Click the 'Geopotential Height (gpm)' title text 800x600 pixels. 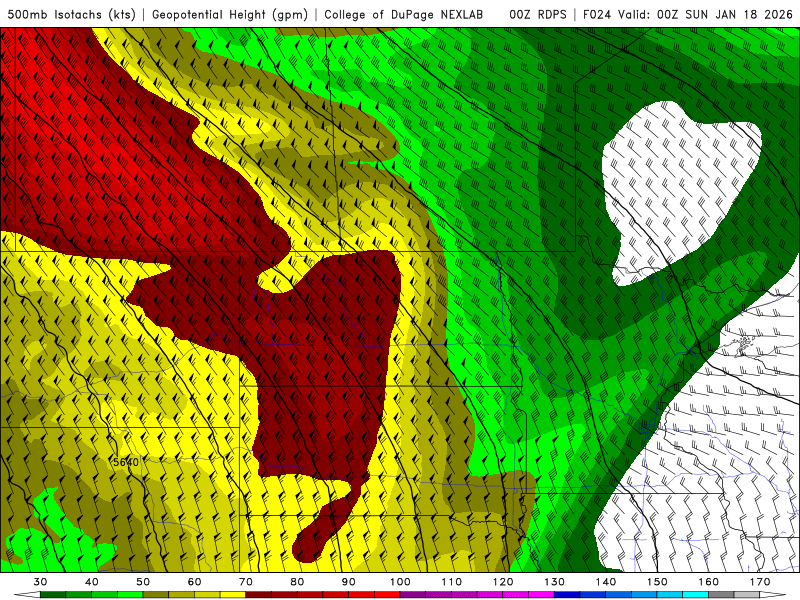[230, 15]
